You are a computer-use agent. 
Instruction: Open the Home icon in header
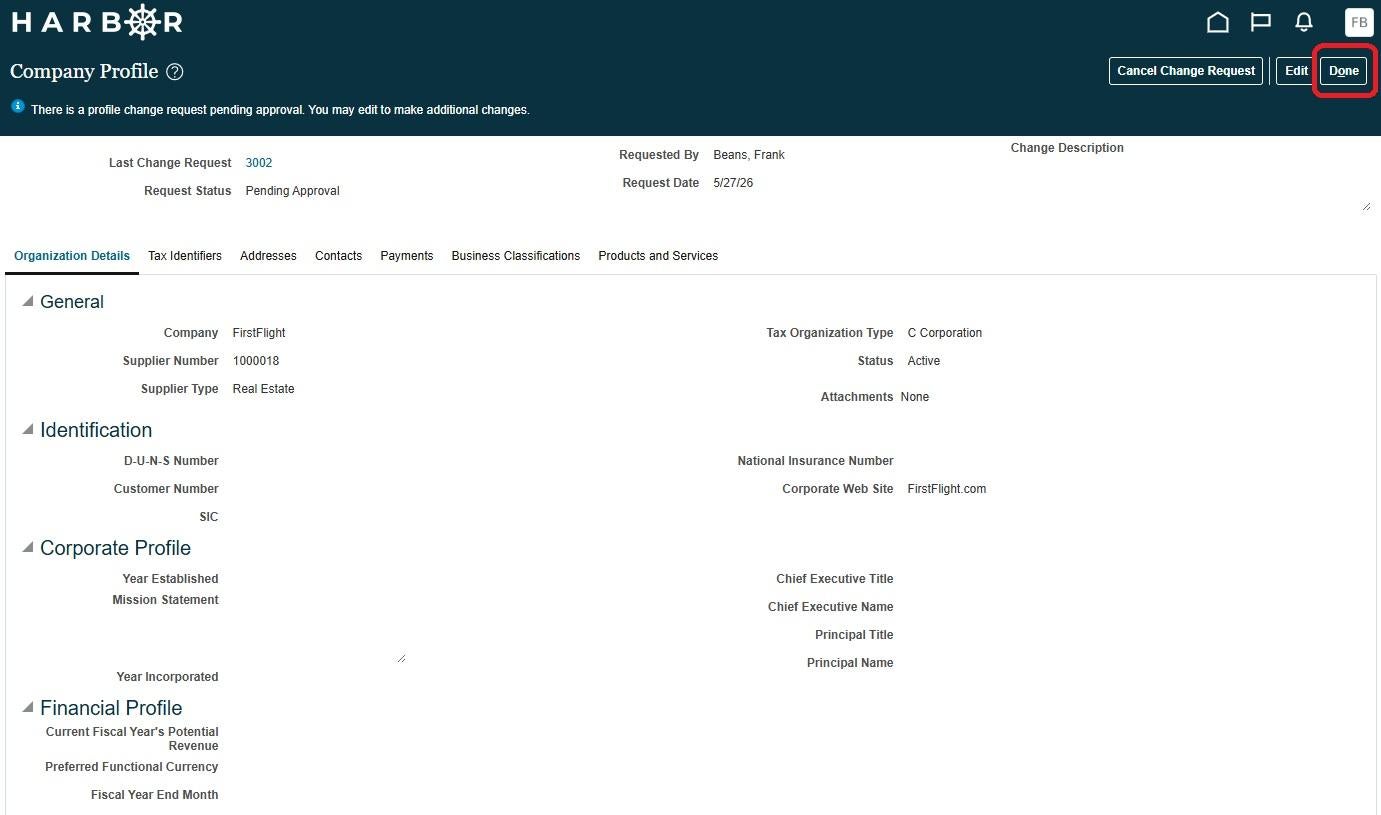click(x=1217, y=22)
